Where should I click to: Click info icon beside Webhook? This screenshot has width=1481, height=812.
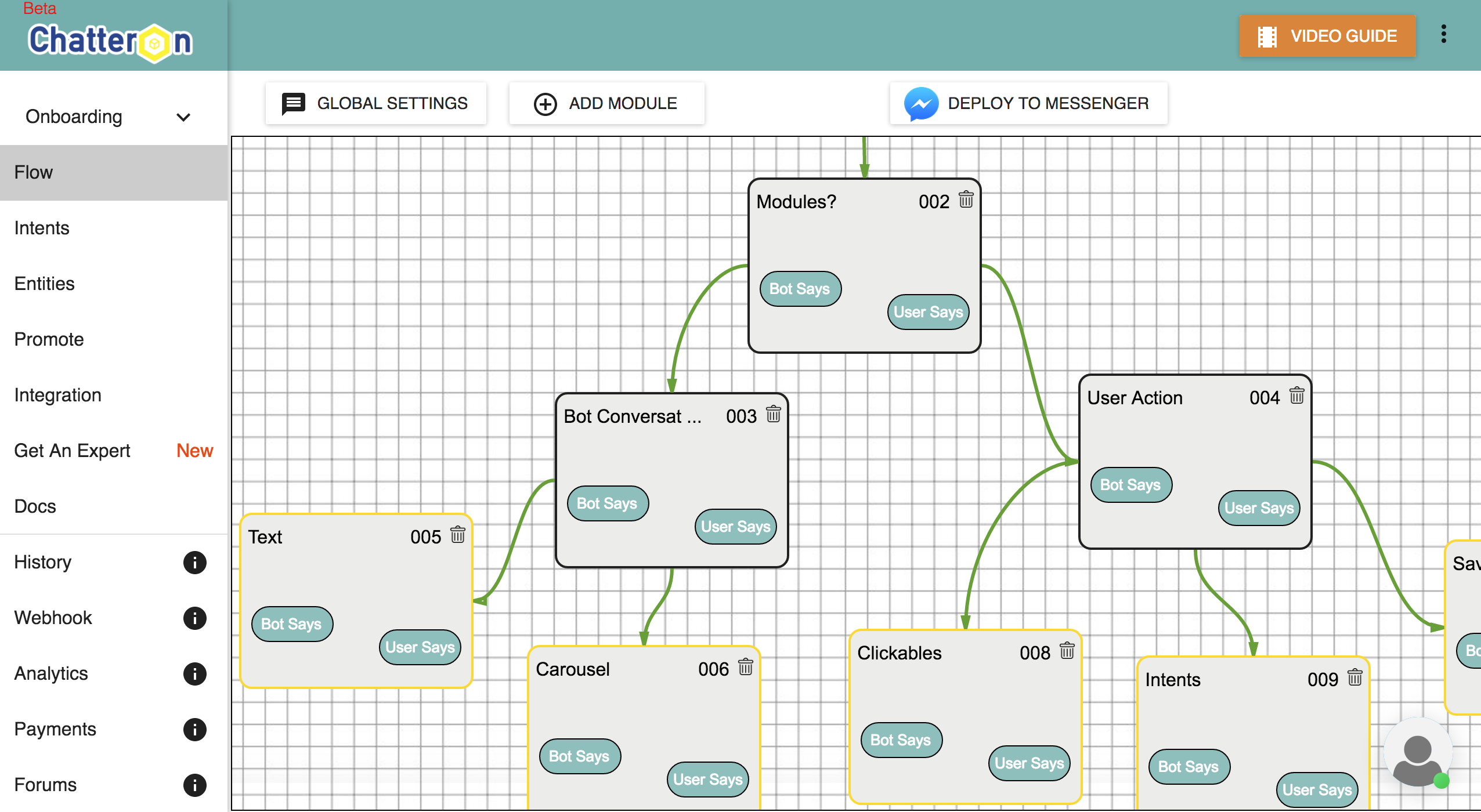pos(194,618)
